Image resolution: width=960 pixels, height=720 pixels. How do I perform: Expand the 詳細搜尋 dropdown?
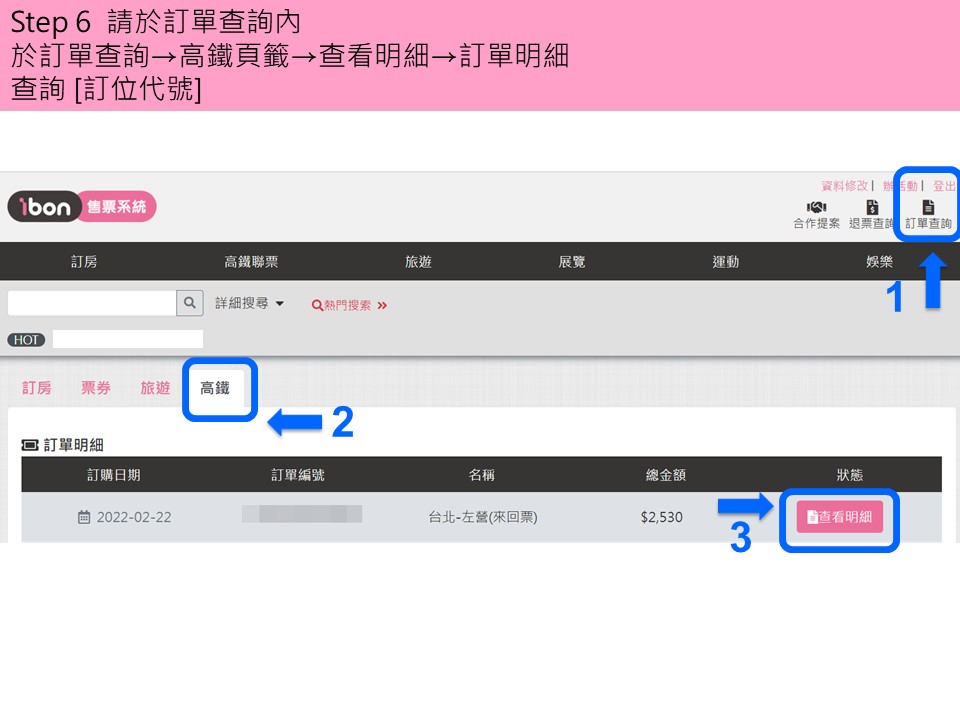coord(249,303)
